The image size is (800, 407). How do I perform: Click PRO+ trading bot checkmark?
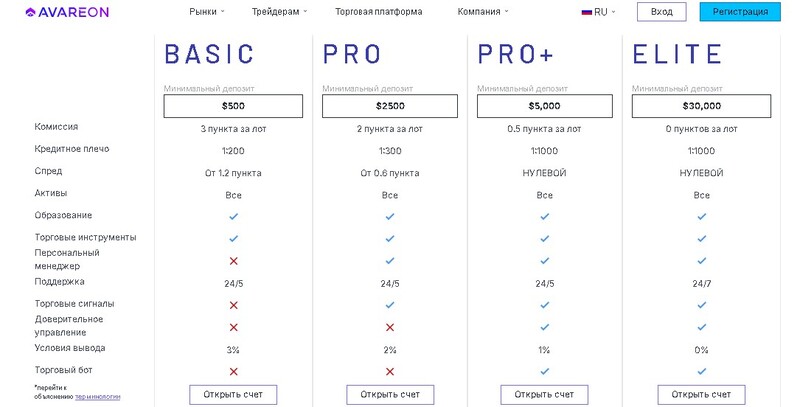544,371
